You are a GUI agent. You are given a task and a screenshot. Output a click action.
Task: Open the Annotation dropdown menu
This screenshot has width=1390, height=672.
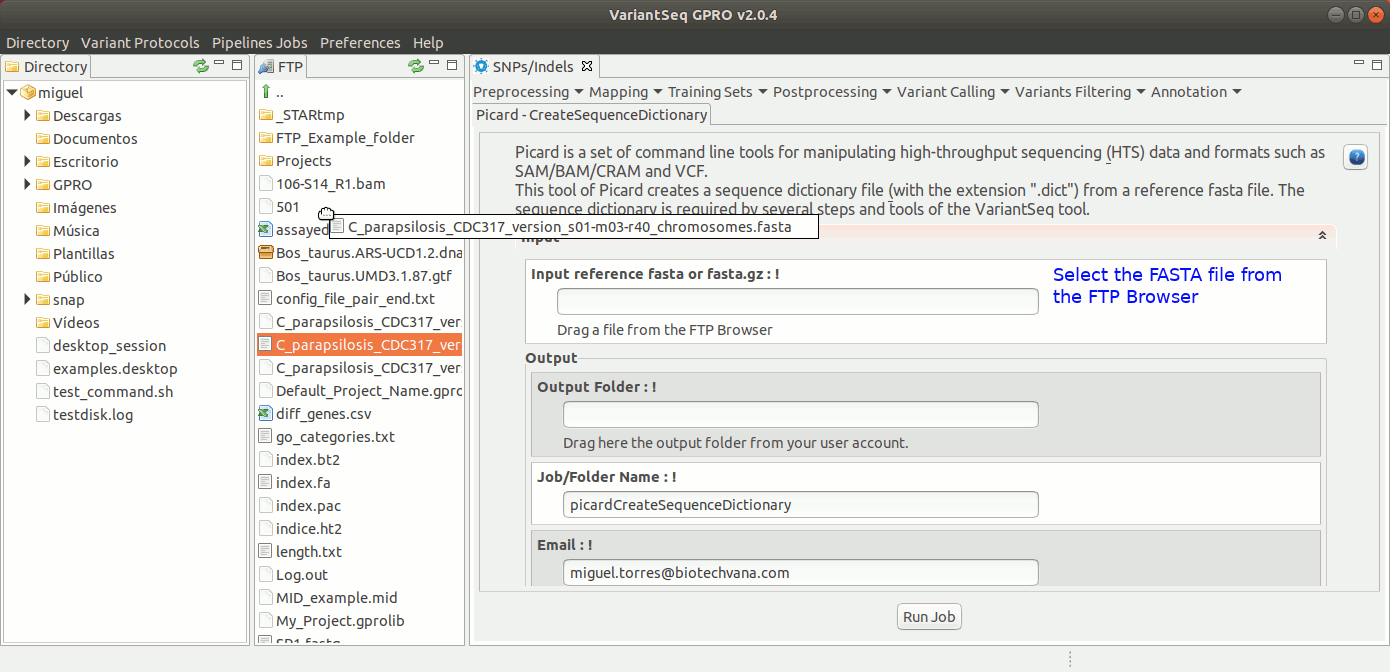coord(1195,92)
